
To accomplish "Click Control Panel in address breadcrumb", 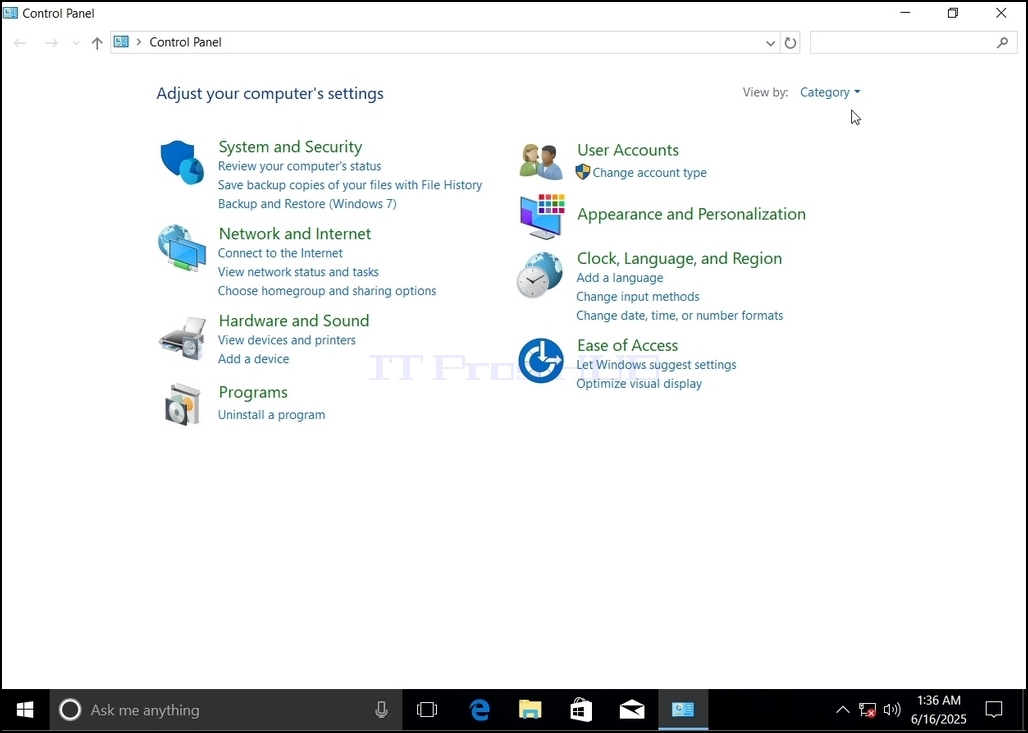I will 186,42.
